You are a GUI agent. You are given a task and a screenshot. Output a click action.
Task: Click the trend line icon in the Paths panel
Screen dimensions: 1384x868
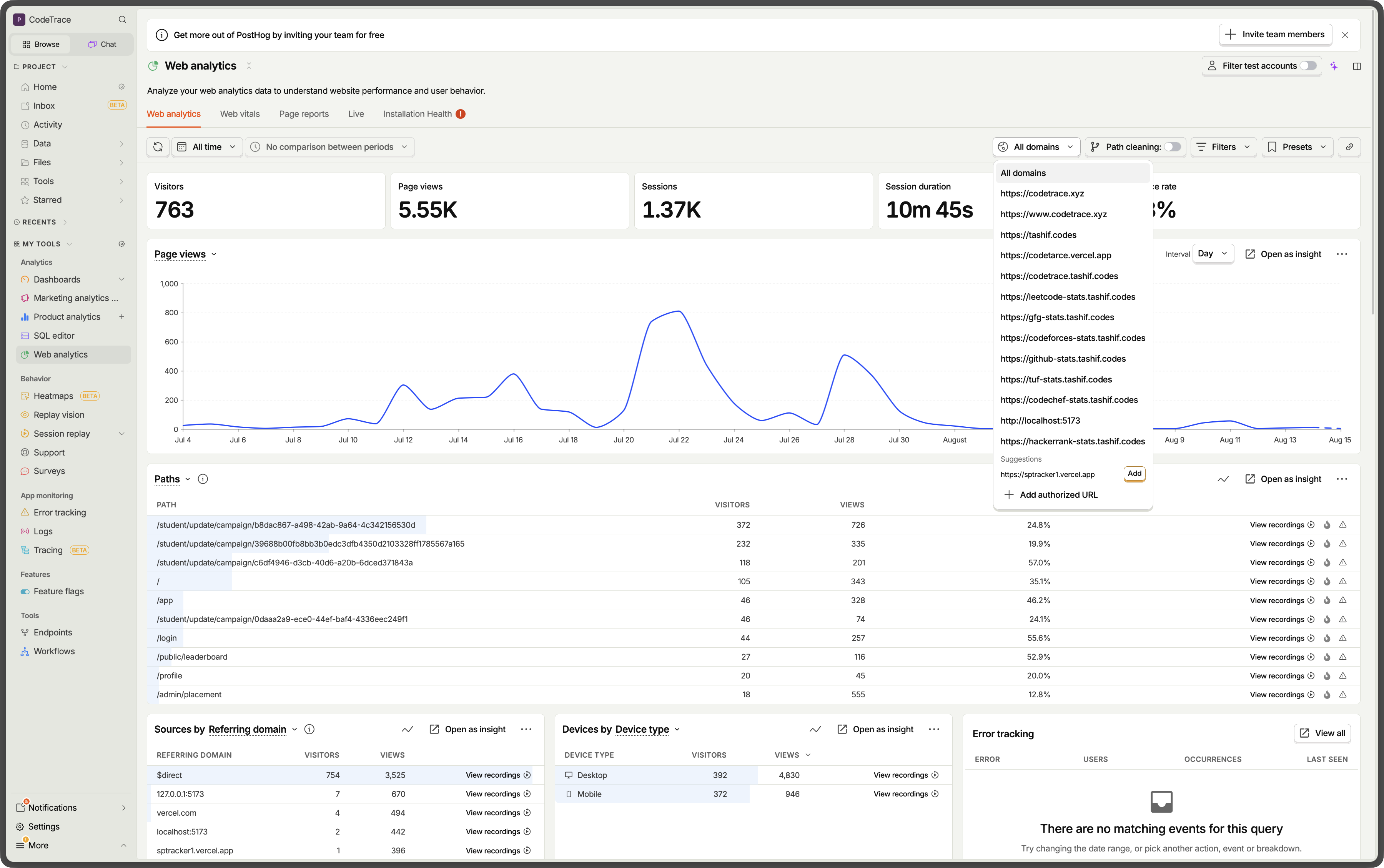coord(1223,479)
